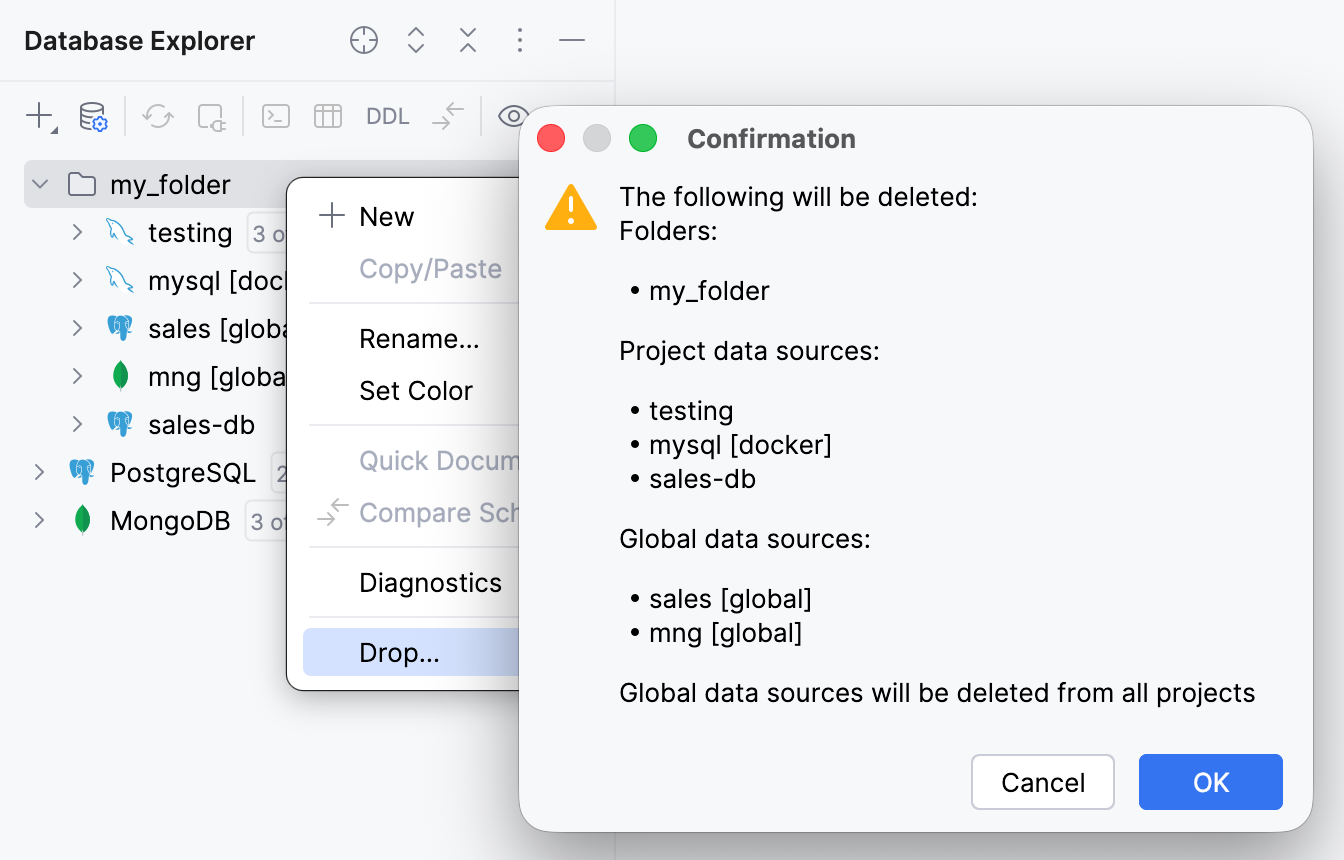Click the green zoom button of Confirmation
This screenshot has width=1344, height=860.
(x=643, y=138)
